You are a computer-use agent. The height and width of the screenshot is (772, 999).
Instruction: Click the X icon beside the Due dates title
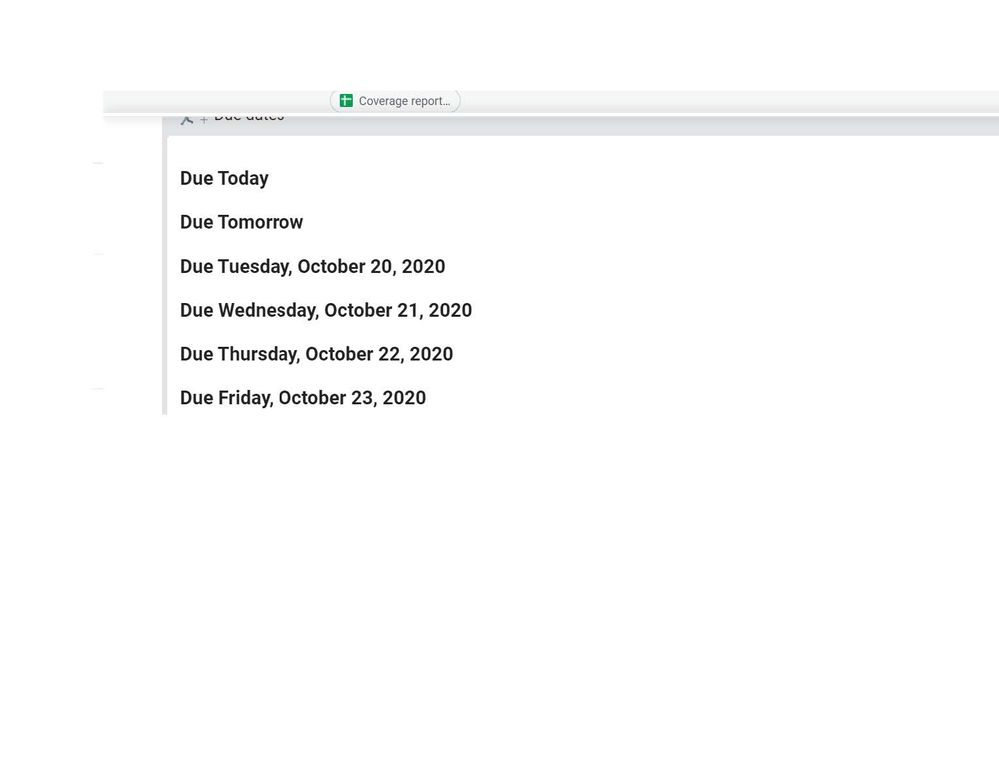coord(187,116)
